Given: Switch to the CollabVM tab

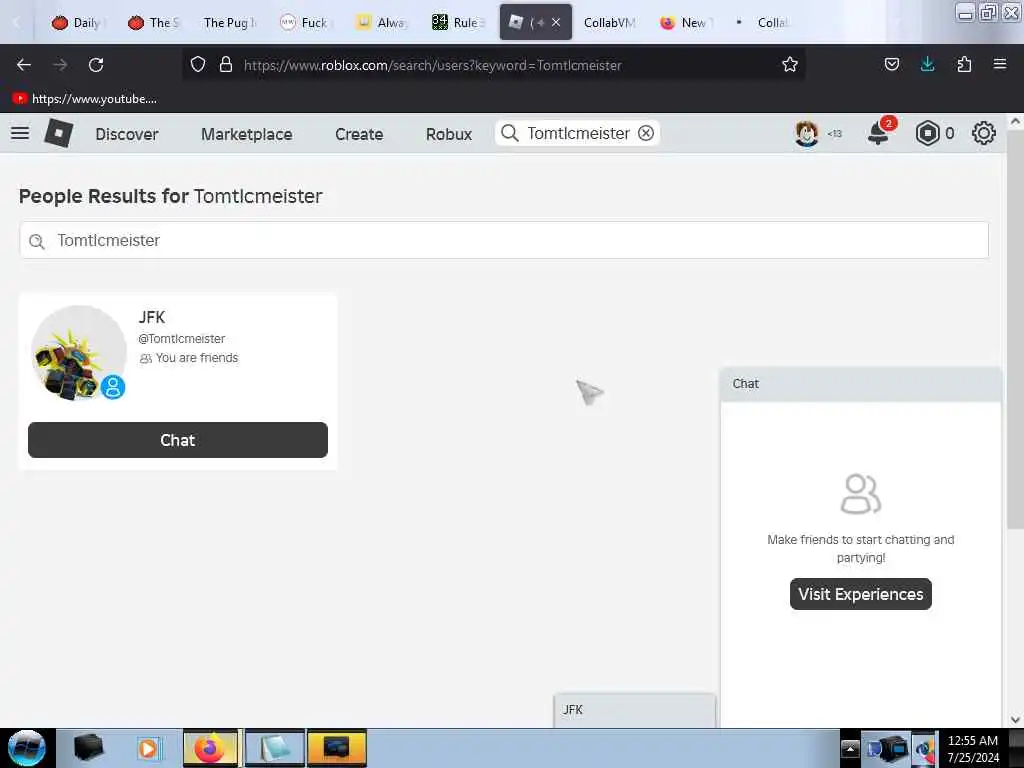Looking at the screenshot, I should 609,23.
